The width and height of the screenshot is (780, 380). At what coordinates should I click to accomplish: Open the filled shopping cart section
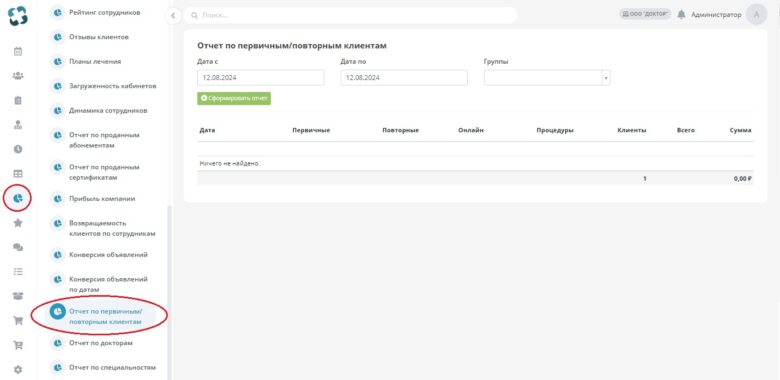[18, 321]
